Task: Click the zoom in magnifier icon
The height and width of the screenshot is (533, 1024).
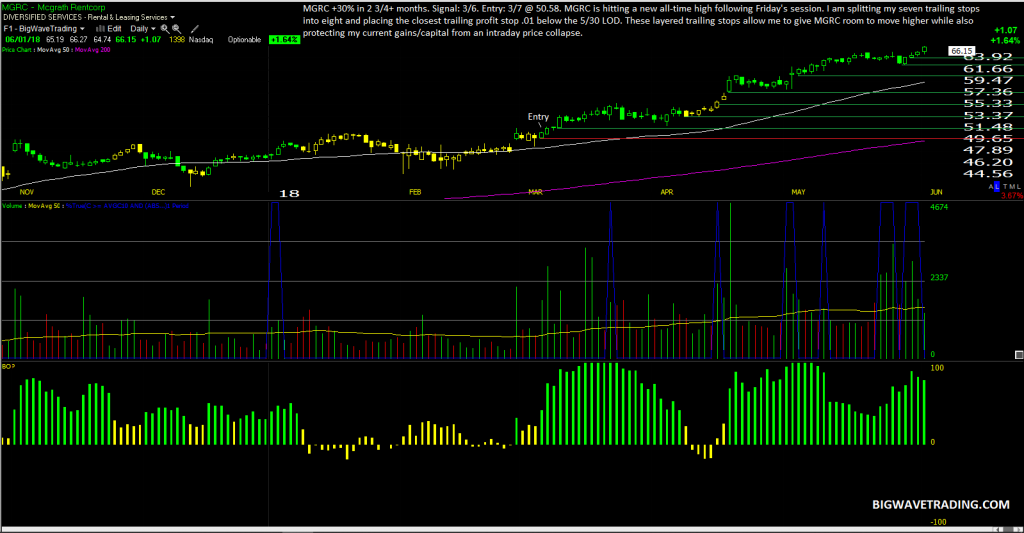Action: point(165,29)
